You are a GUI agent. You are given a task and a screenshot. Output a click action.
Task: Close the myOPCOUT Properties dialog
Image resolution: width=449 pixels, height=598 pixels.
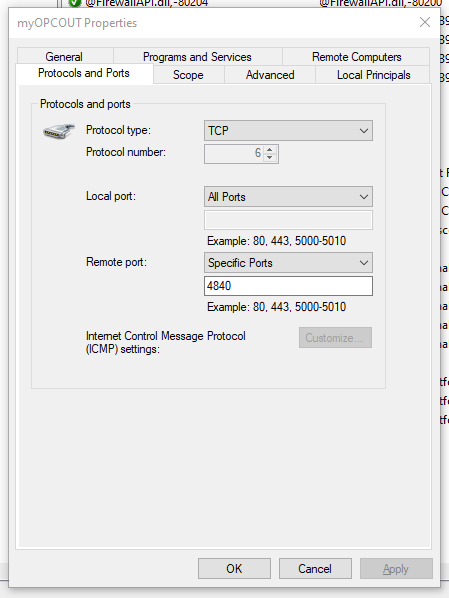tap(425, 22)
